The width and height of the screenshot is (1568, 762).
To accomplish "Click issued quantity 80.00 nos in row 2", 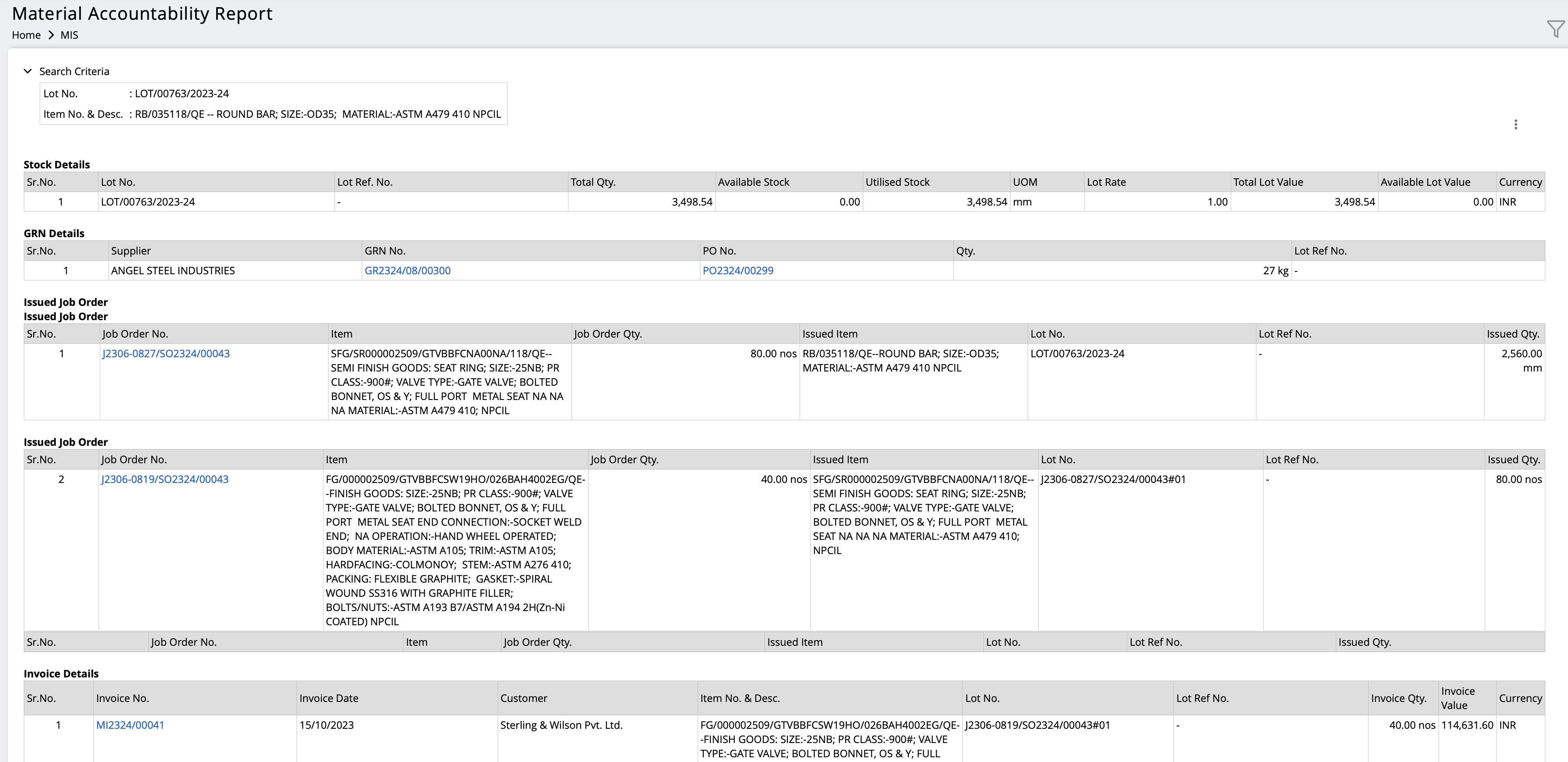I will 1519,479.
